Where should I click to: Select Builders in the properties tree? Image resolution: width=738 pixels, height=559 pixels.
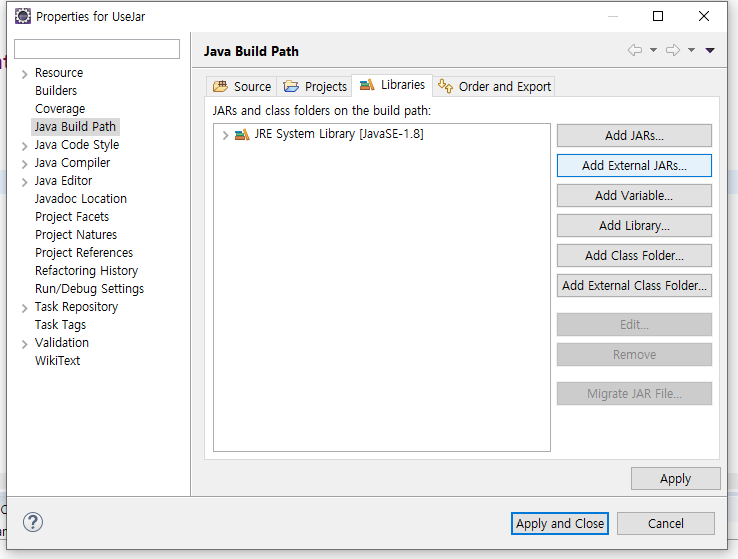[x=56, y=90]
